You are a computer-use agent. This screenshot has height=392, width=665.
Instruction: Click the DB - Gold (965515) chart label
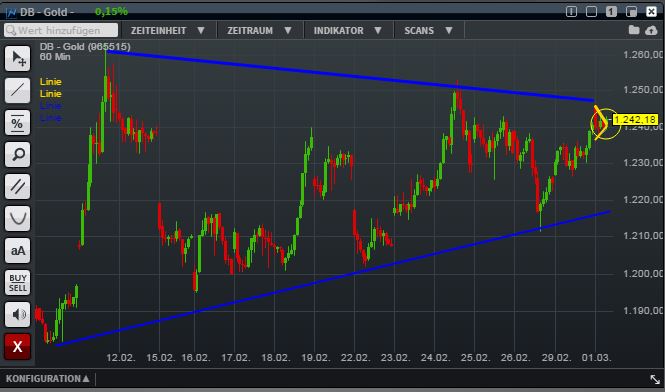(x=85, y=46)
